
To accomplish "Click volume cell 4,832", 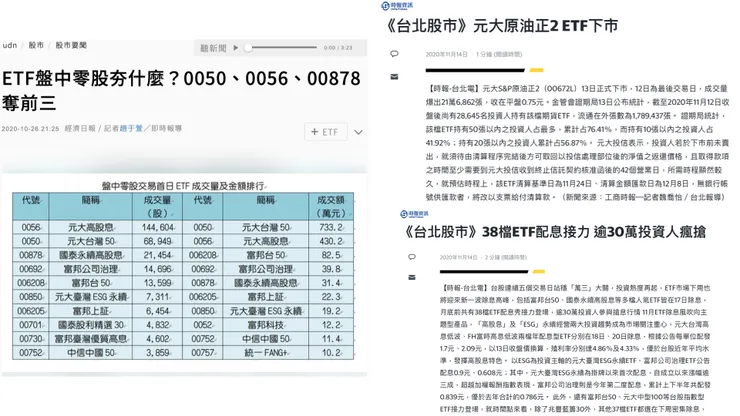I will point(158,325).
